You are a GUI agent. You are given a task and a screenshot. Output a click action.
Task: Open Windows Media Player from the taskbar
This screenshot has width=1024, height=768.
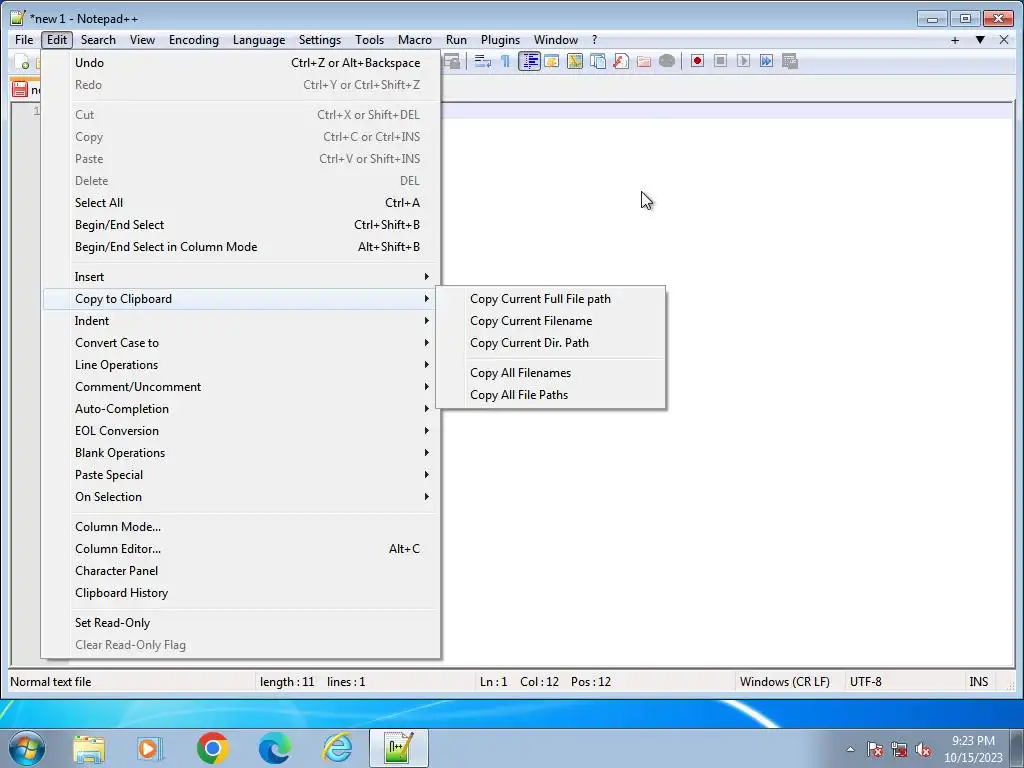click(x=150, y=748)
